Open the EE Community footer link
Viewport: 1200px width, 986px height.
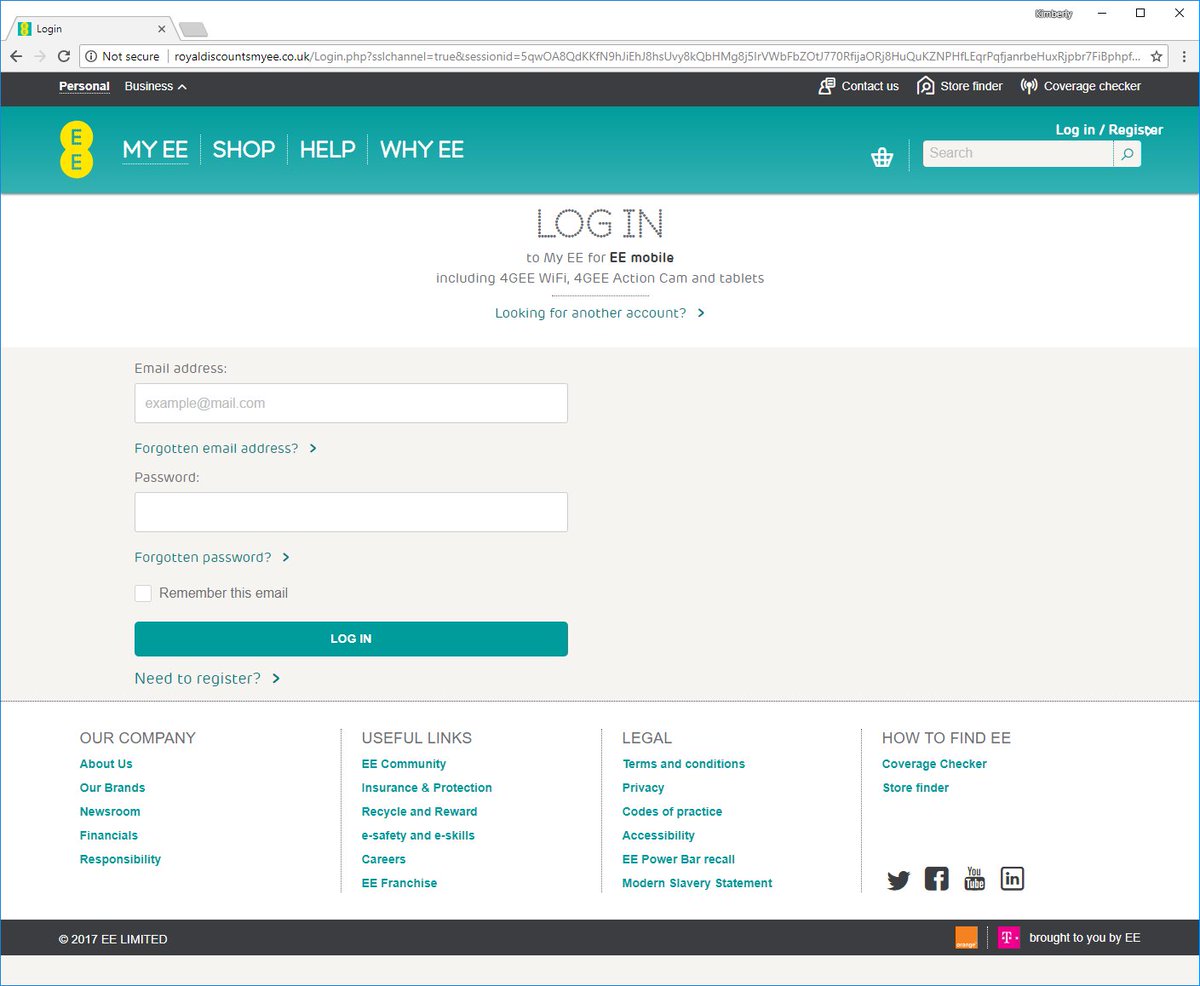click(x=404, y=764)
